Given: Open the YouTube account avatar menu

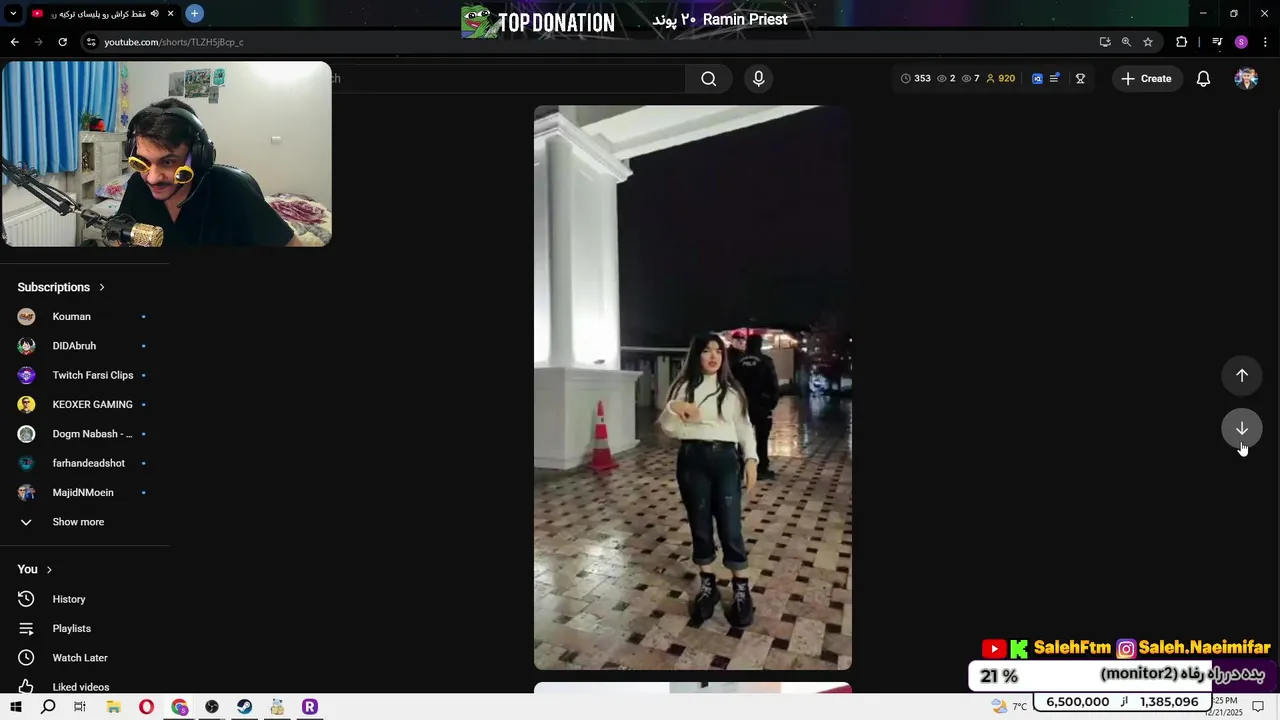Looking at the screenshot, I should click(x=1246, y=79).
